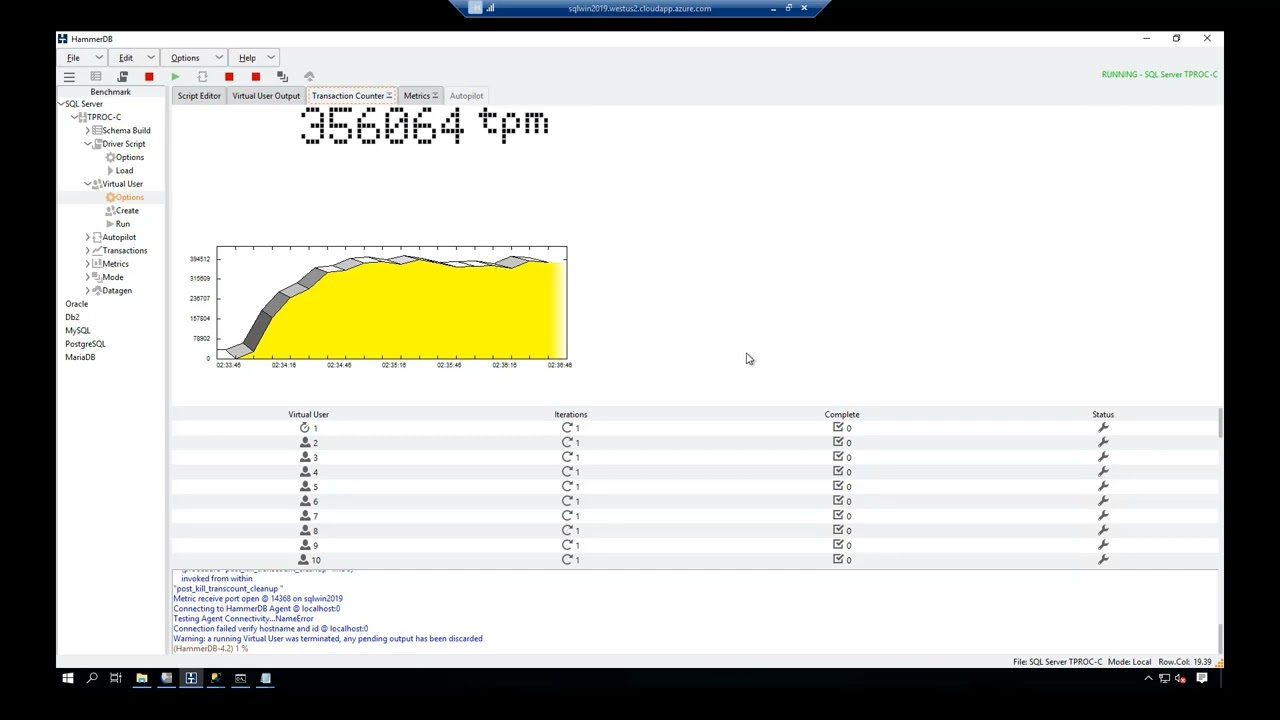Switch to the Virtual User Output tab

266,96
